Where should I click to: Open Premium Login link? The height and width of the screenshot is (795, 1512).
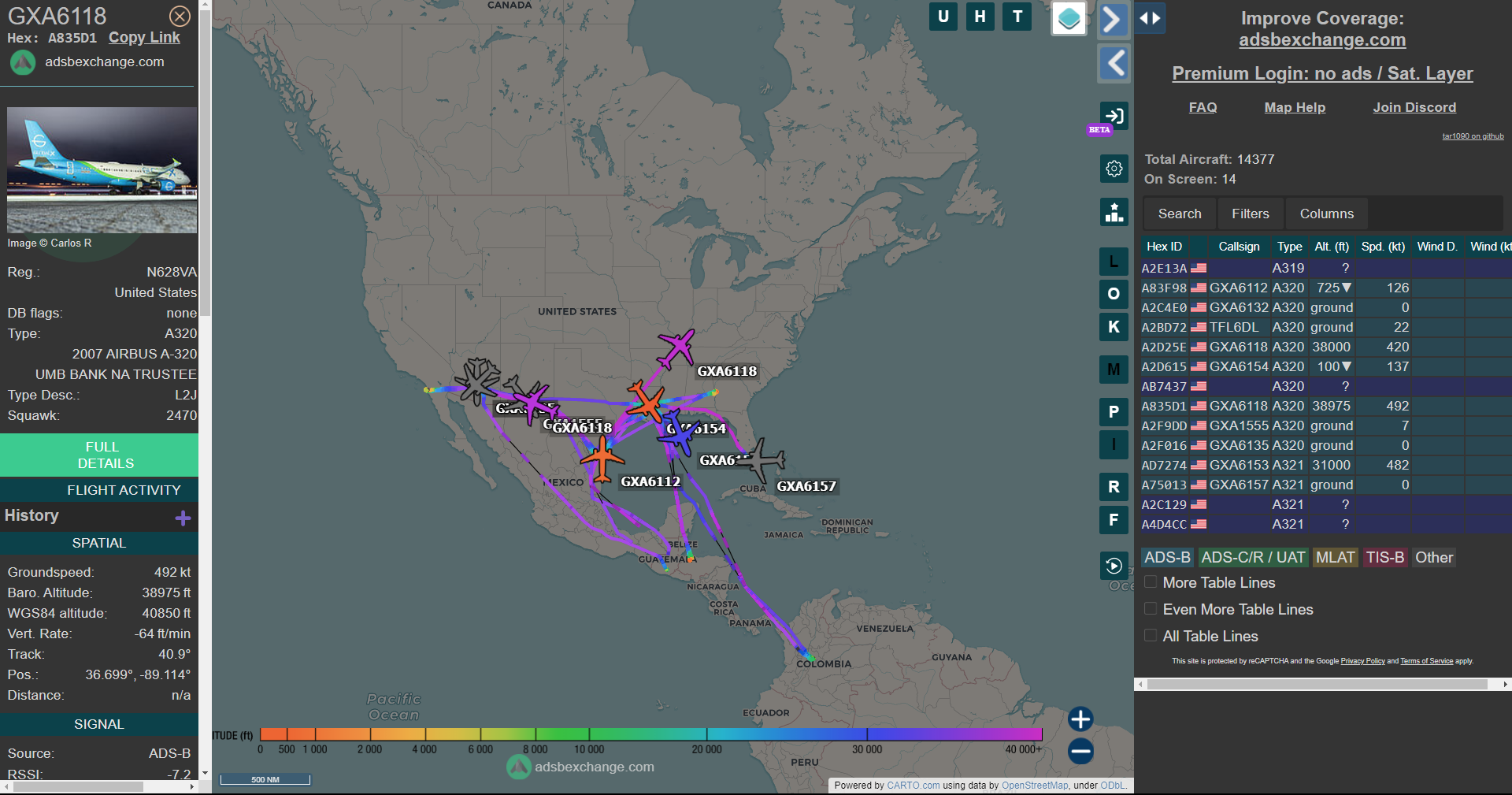[1322, 73]
